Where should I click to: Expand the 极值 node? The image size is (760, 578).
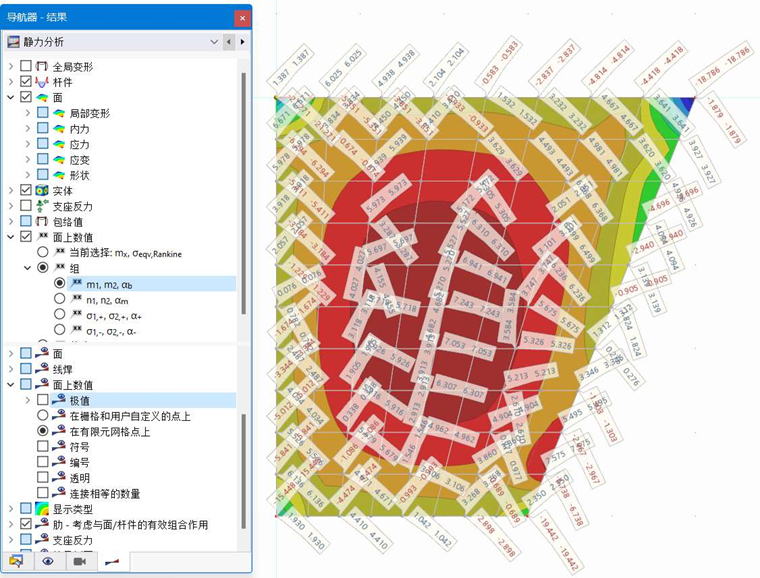click(x=28, y=400)
